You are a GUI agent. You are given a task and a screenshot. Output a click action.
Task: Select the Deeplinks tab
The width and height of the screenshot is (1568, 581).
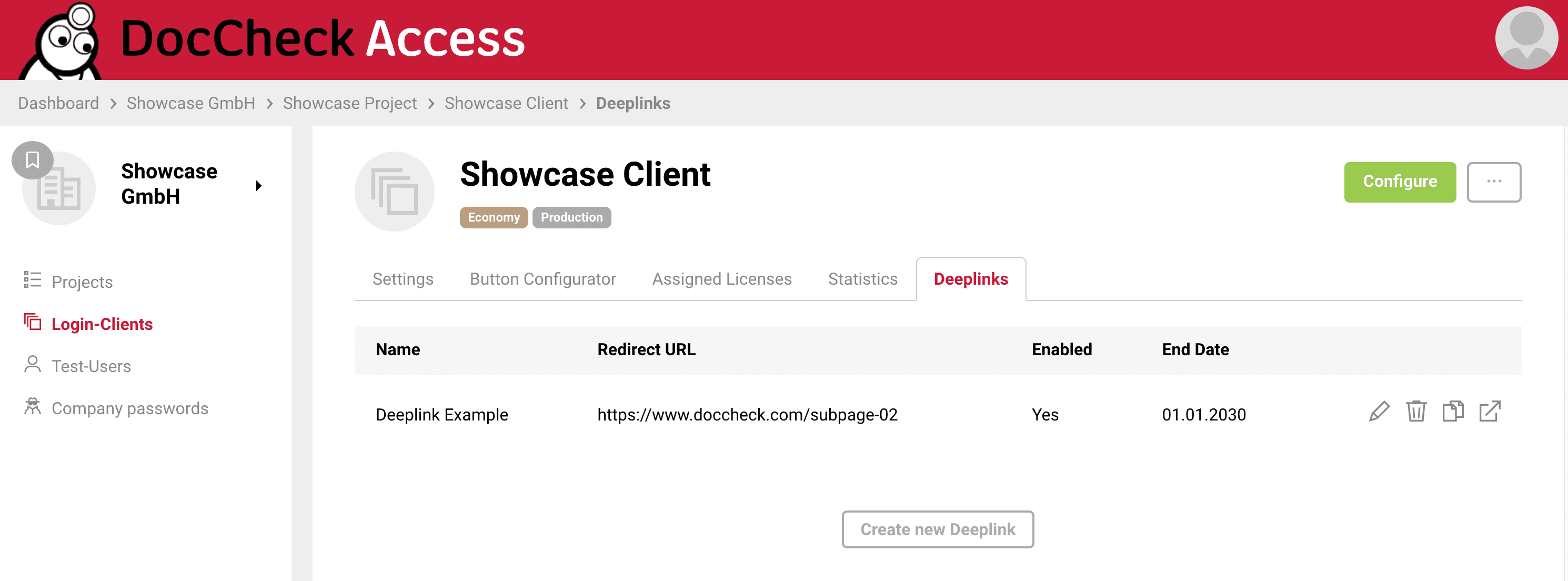click(x=971, y=279)
